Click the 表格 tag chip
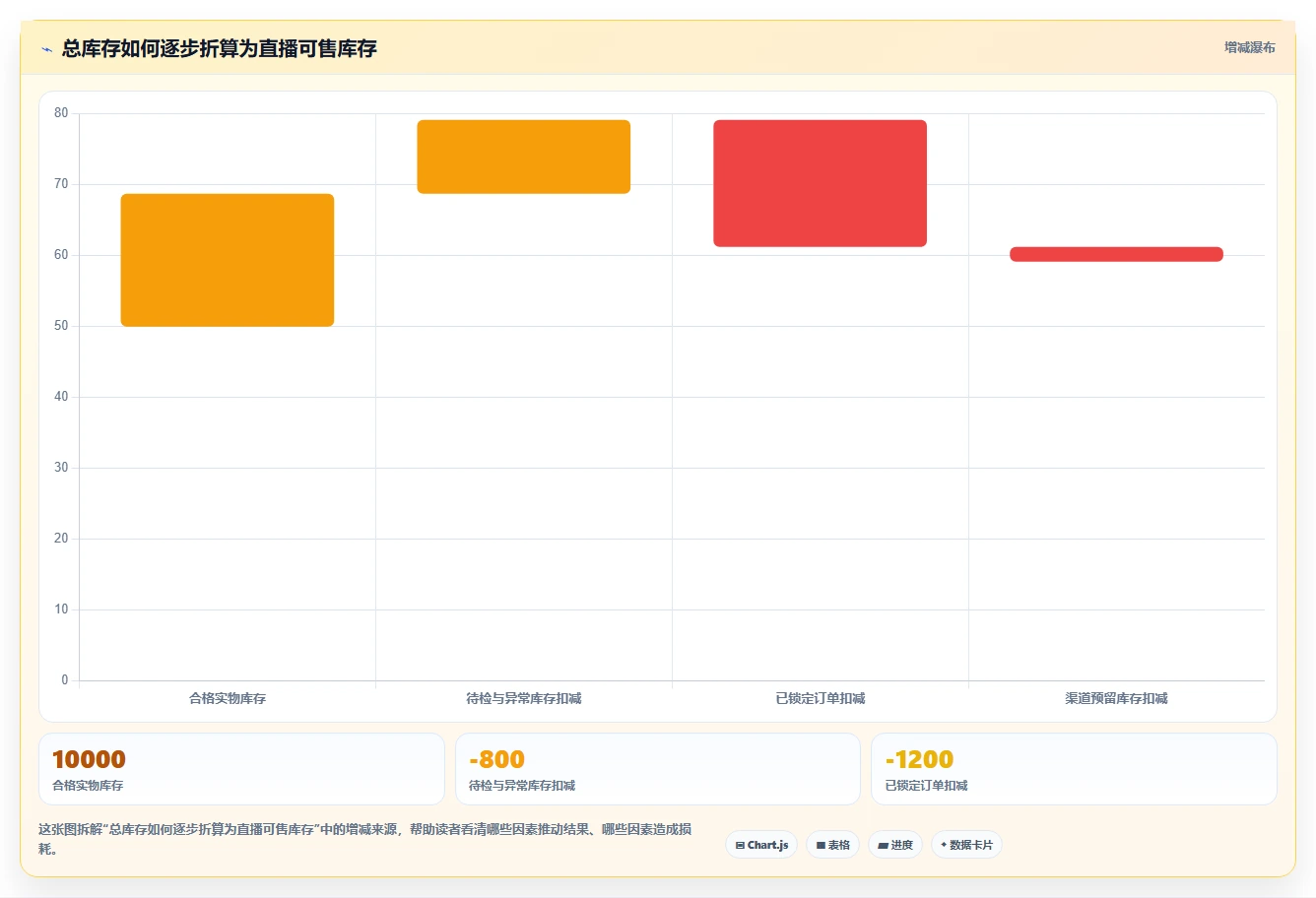Image resolution: width=1316 pixels, height=898 pixels. pos(832,845)
